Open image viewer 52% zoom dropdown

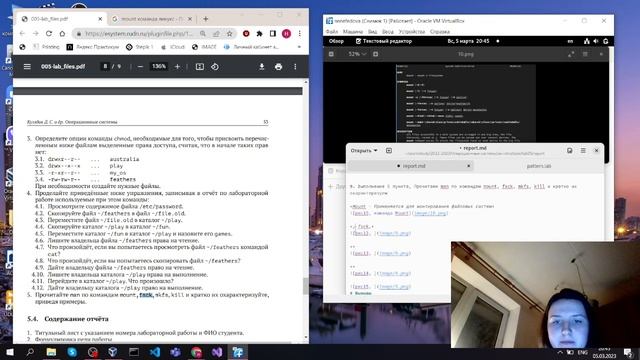pyautogui.click(x=358, y=54)
